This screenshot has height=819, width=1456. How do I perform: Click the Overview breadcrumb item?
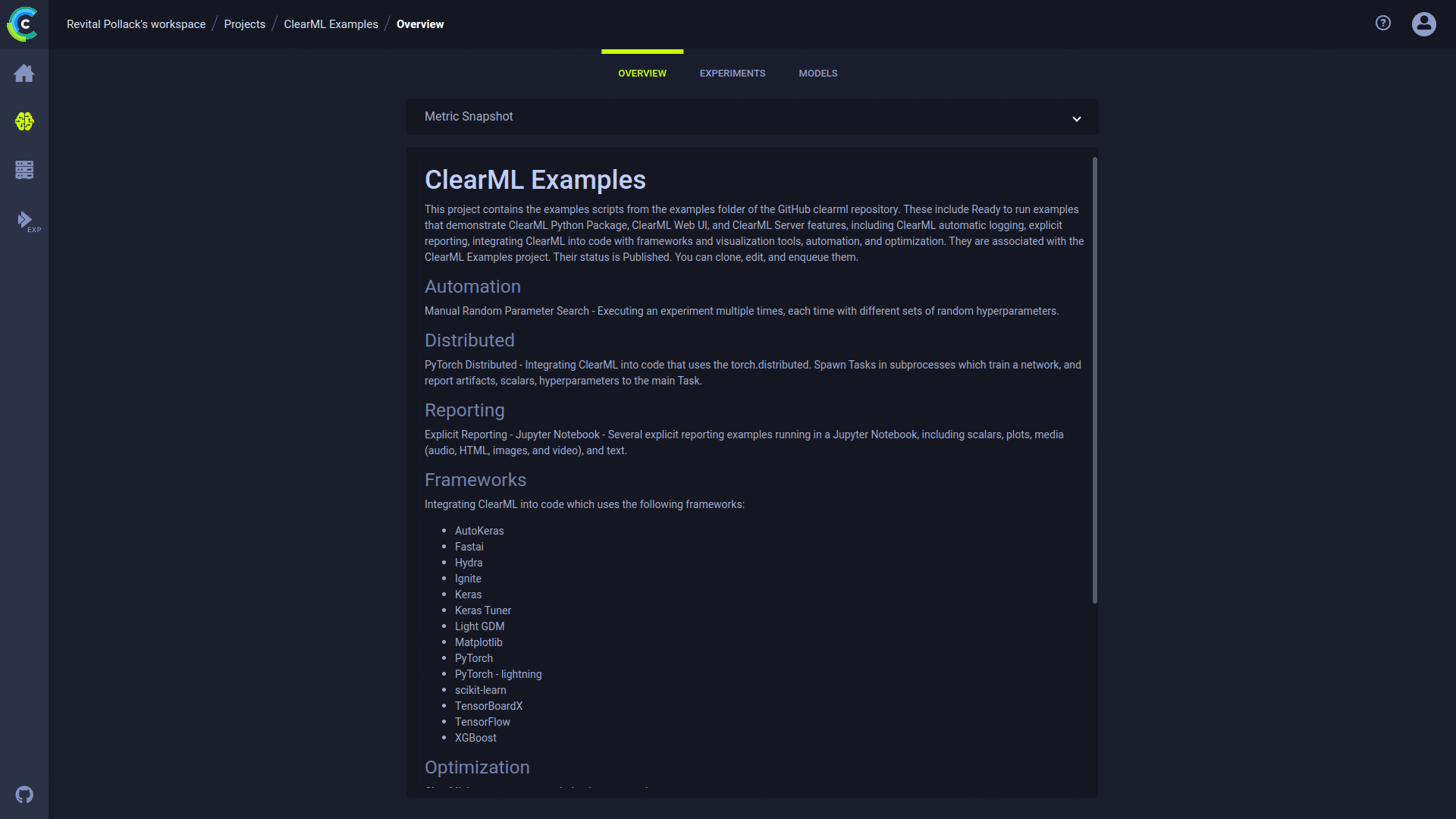420,24
